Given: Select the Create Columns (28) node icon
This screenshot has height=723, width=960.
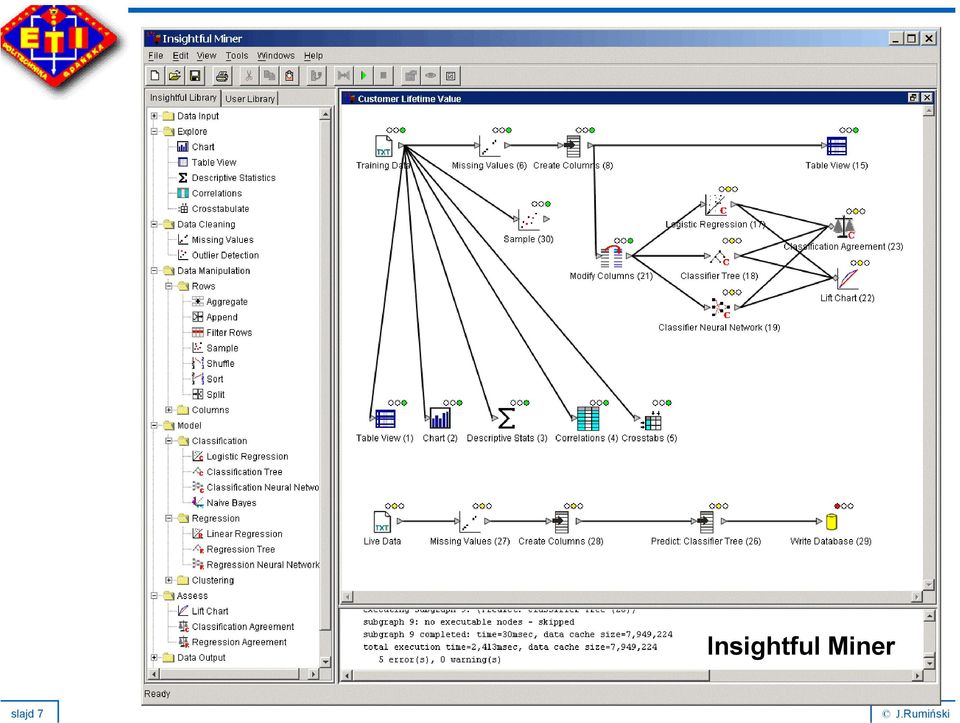Looking at the screenshot, I should (x=561, y=522).
